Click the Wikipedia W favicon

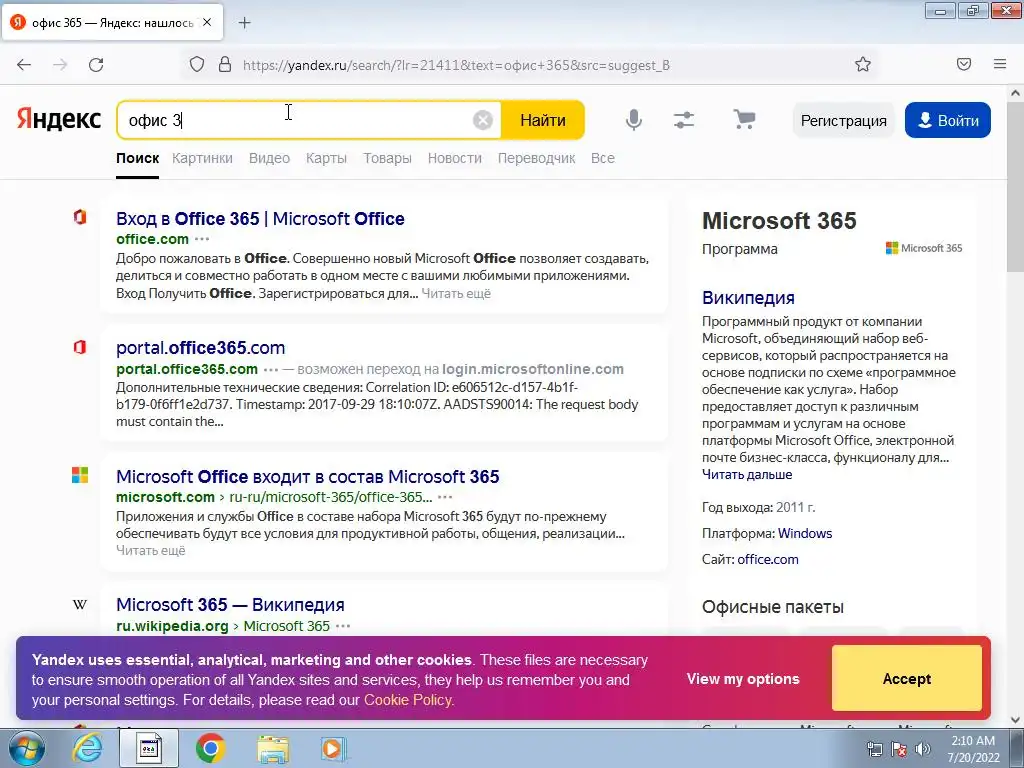tap(80, 605)
